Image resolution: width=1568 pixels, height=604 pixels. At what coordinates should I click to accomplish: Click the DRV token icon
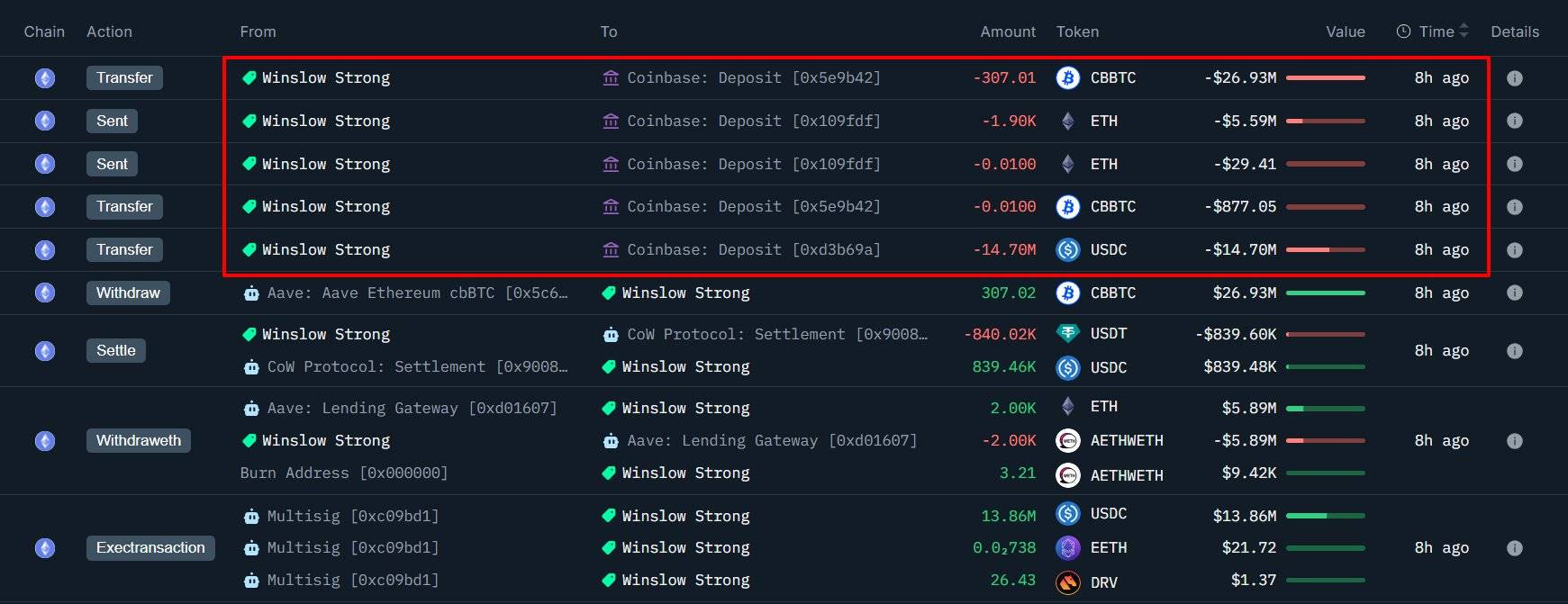(1067, 582)
